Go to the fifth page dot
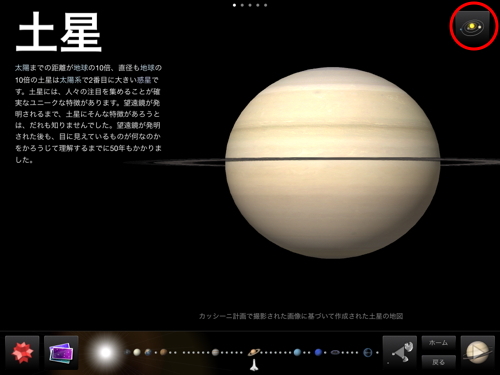The width and height of the screenshot is (500, 375). click(266, 5)
